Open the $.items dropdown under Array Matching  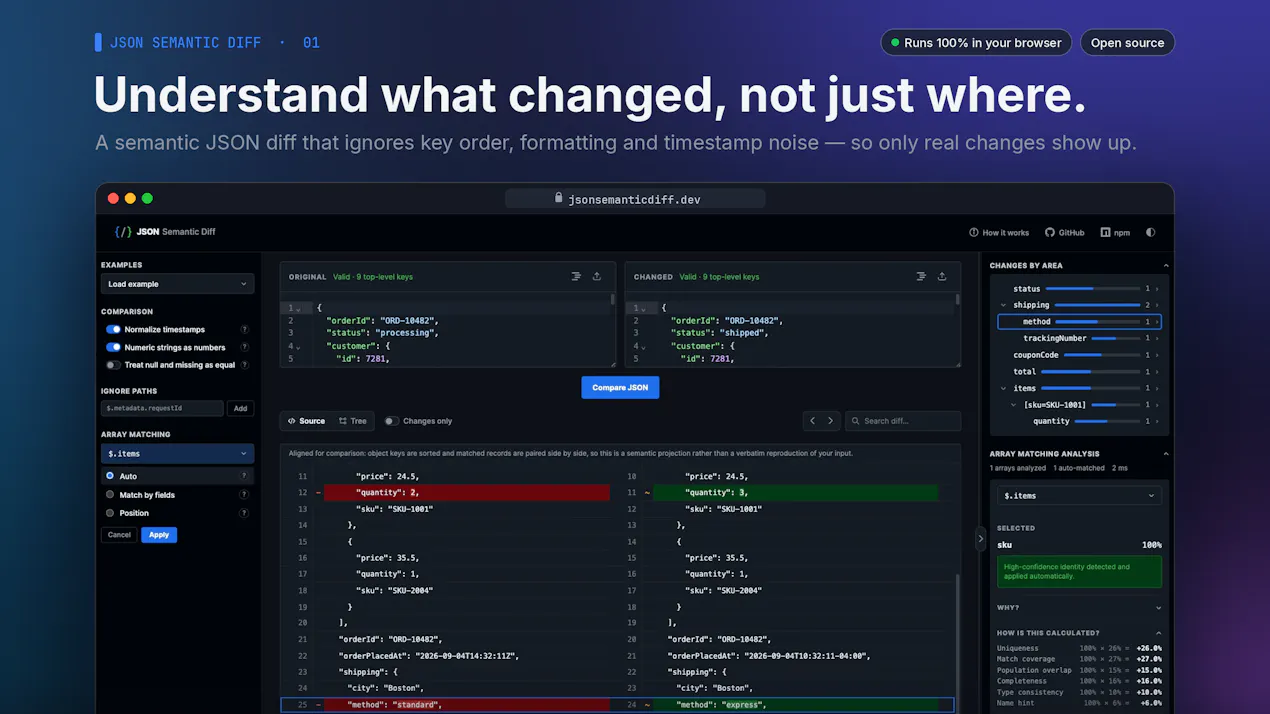(x=177, y=454)
